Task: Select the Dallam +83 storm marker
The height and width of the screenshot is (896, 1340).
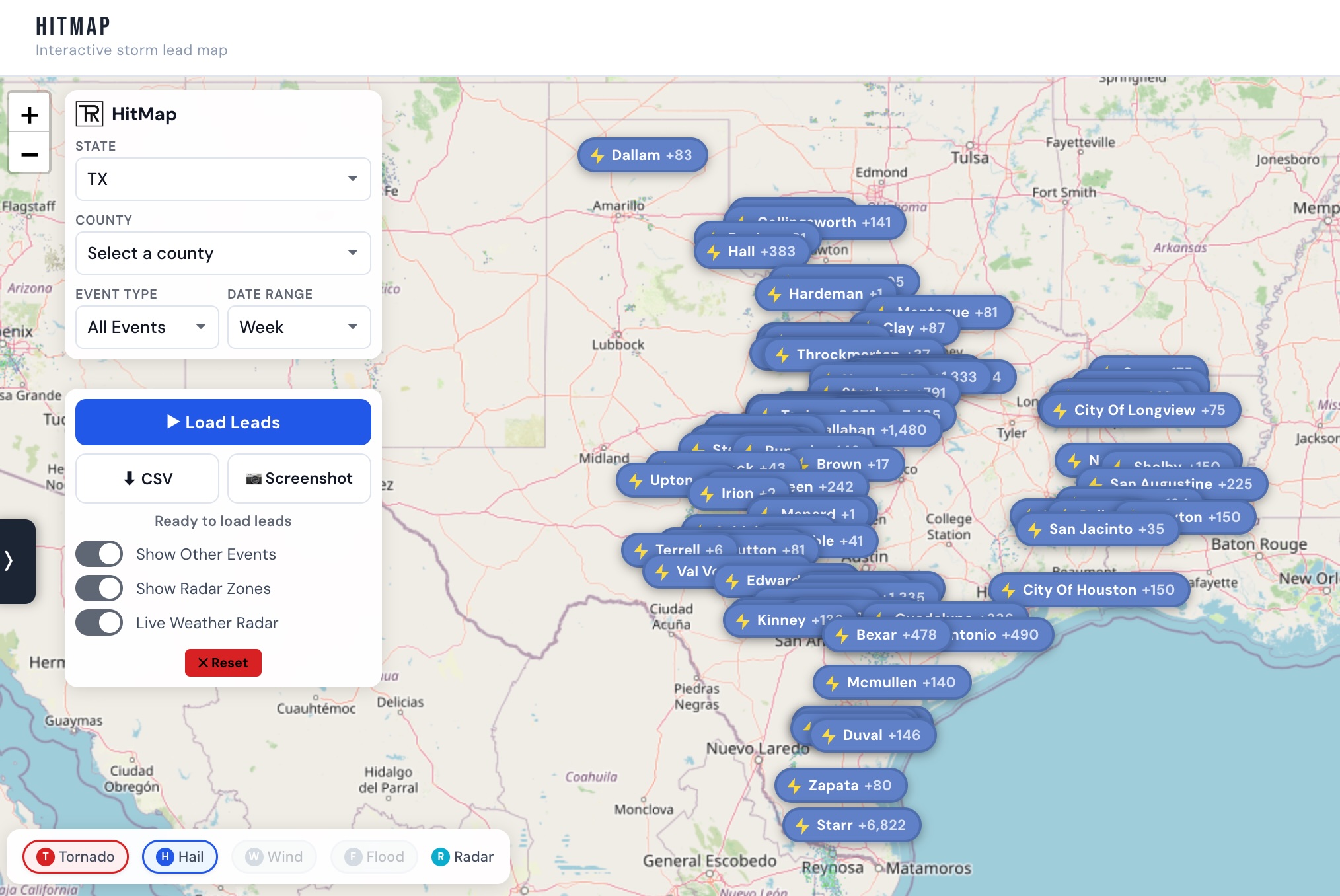Action: [x=642, y=155]
